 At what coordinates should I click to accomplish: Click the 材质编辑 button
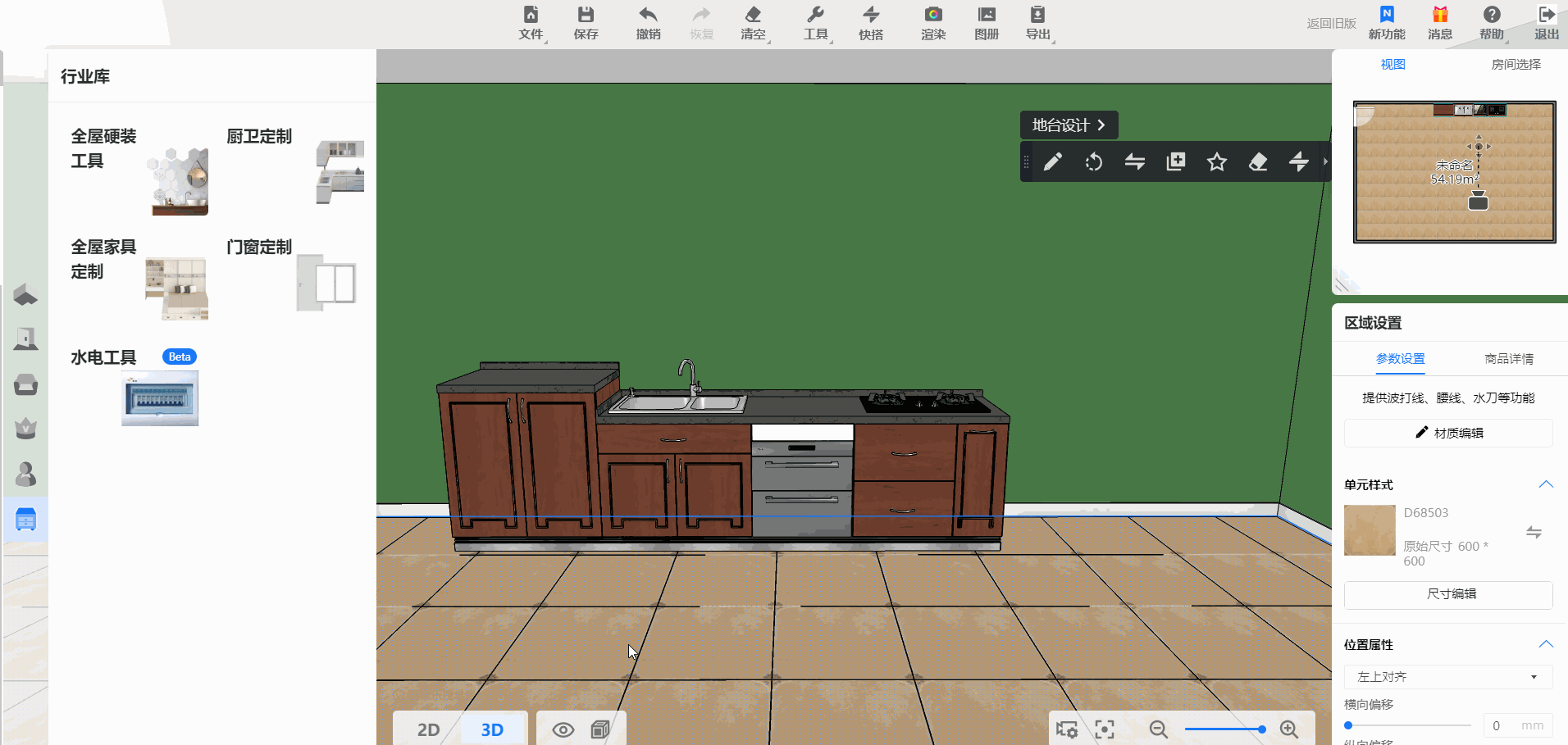click(x=1448, y=433)
